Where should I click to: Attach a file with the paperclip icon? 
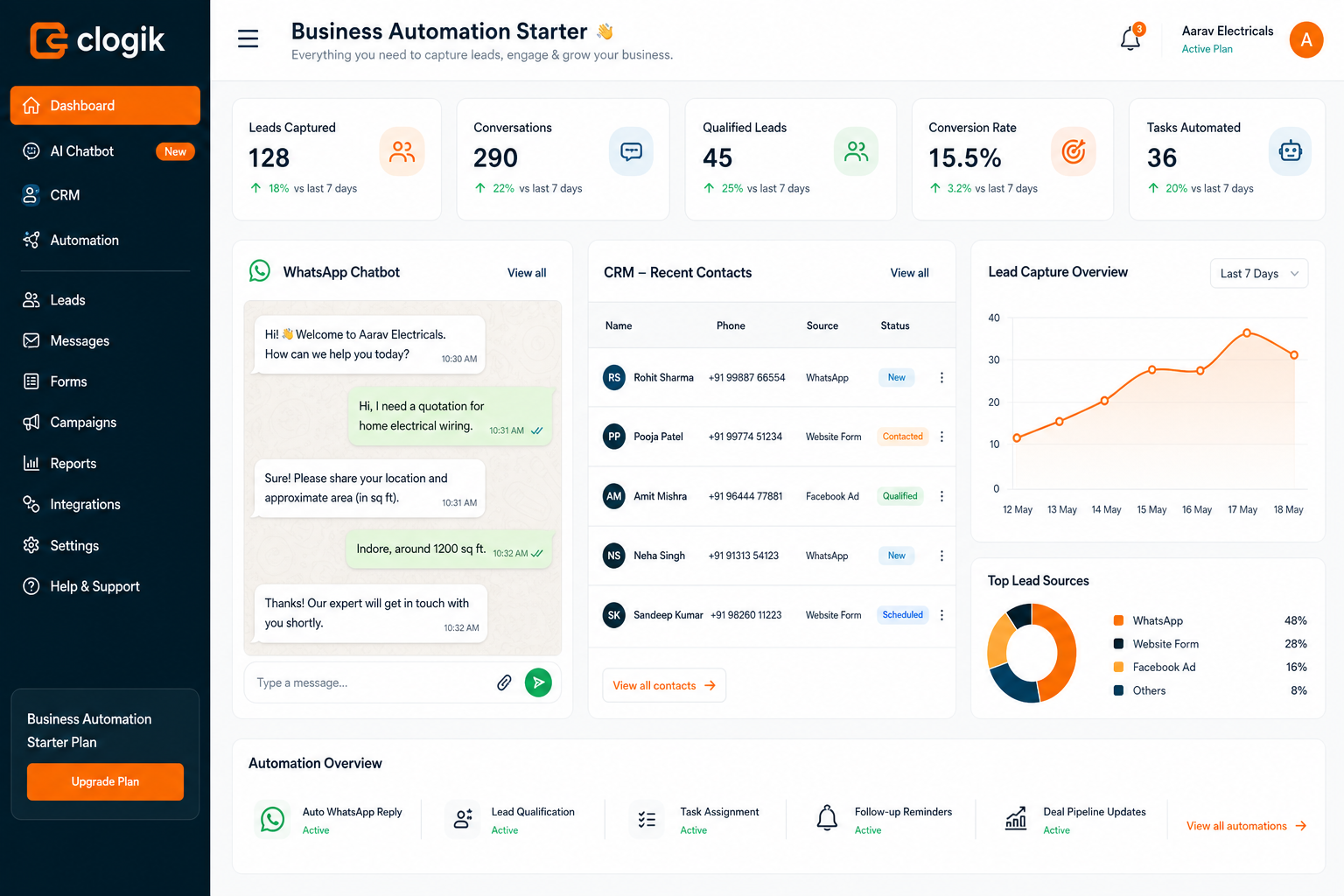click(504, 682)
